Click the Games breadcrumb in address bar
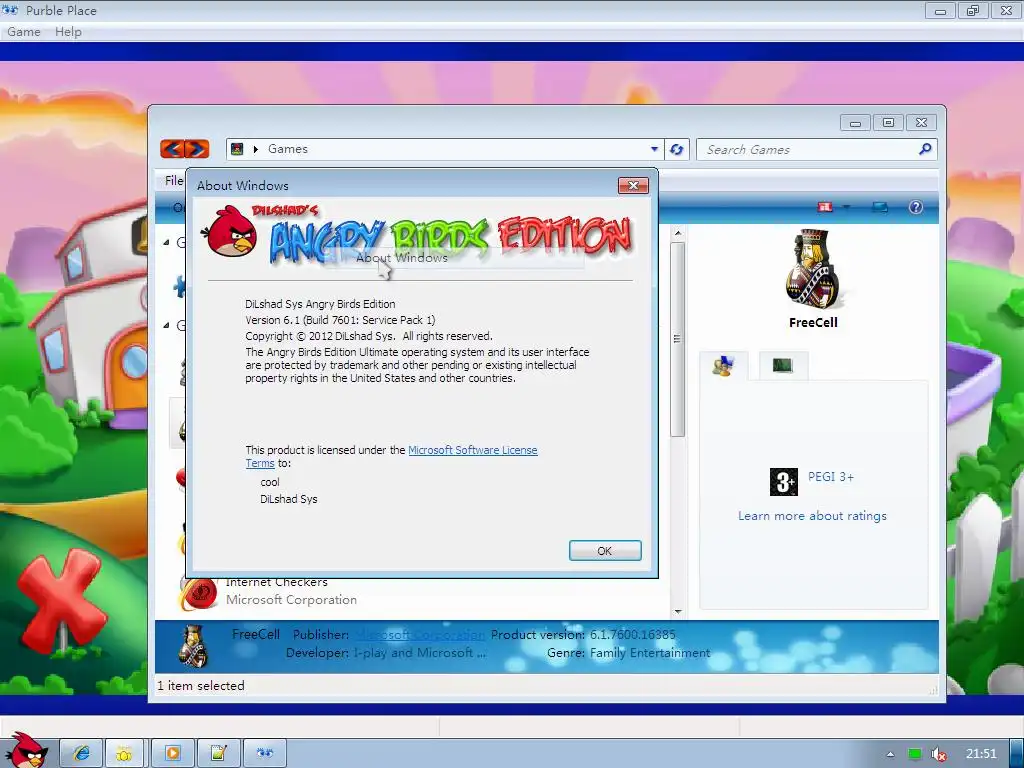 point(287,149)
